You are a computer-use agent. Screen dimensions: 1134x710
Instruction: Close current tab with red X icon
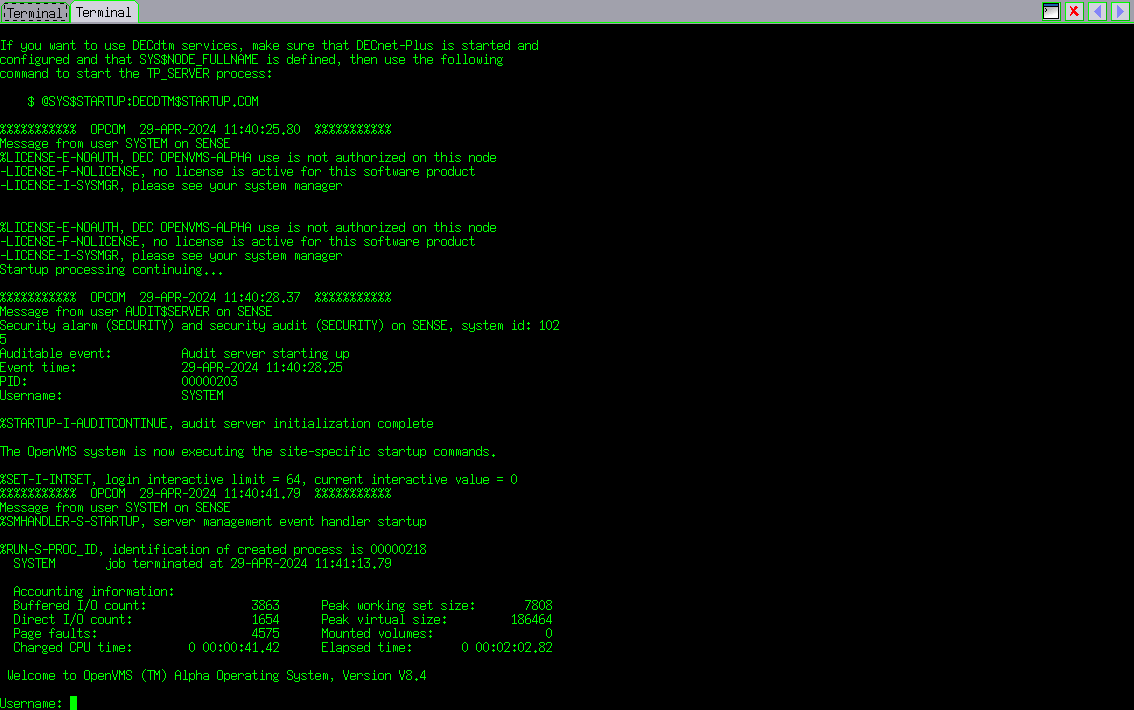tap(1074, 12)
